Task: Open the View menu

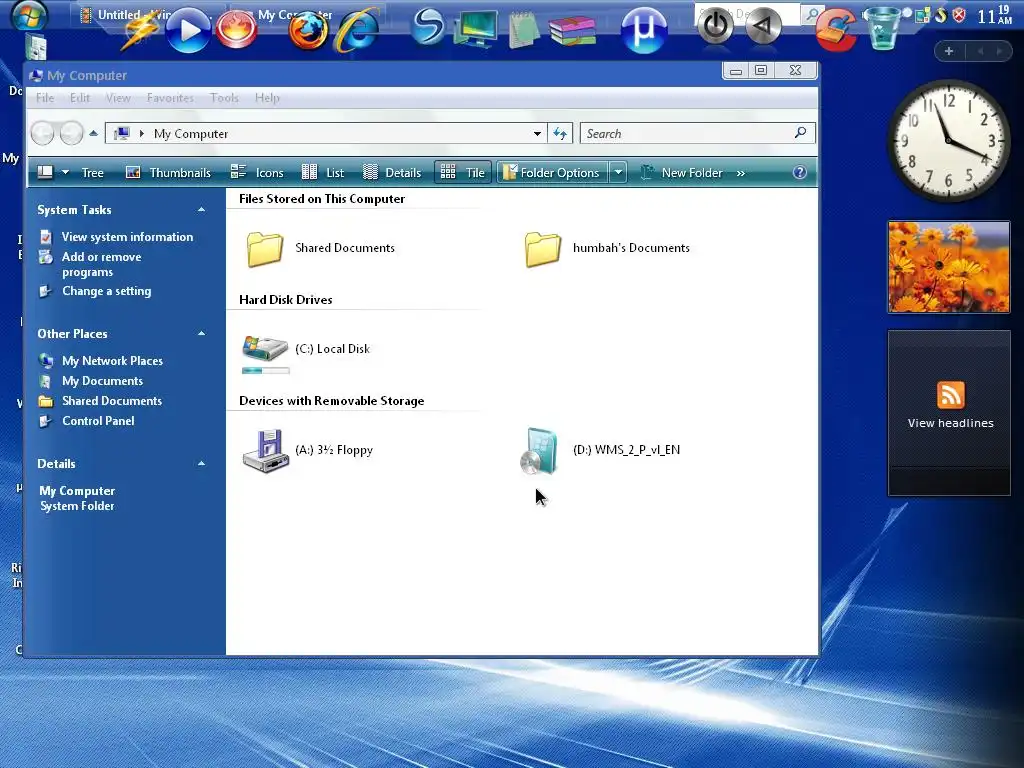Action: click(x=118, y=98)
